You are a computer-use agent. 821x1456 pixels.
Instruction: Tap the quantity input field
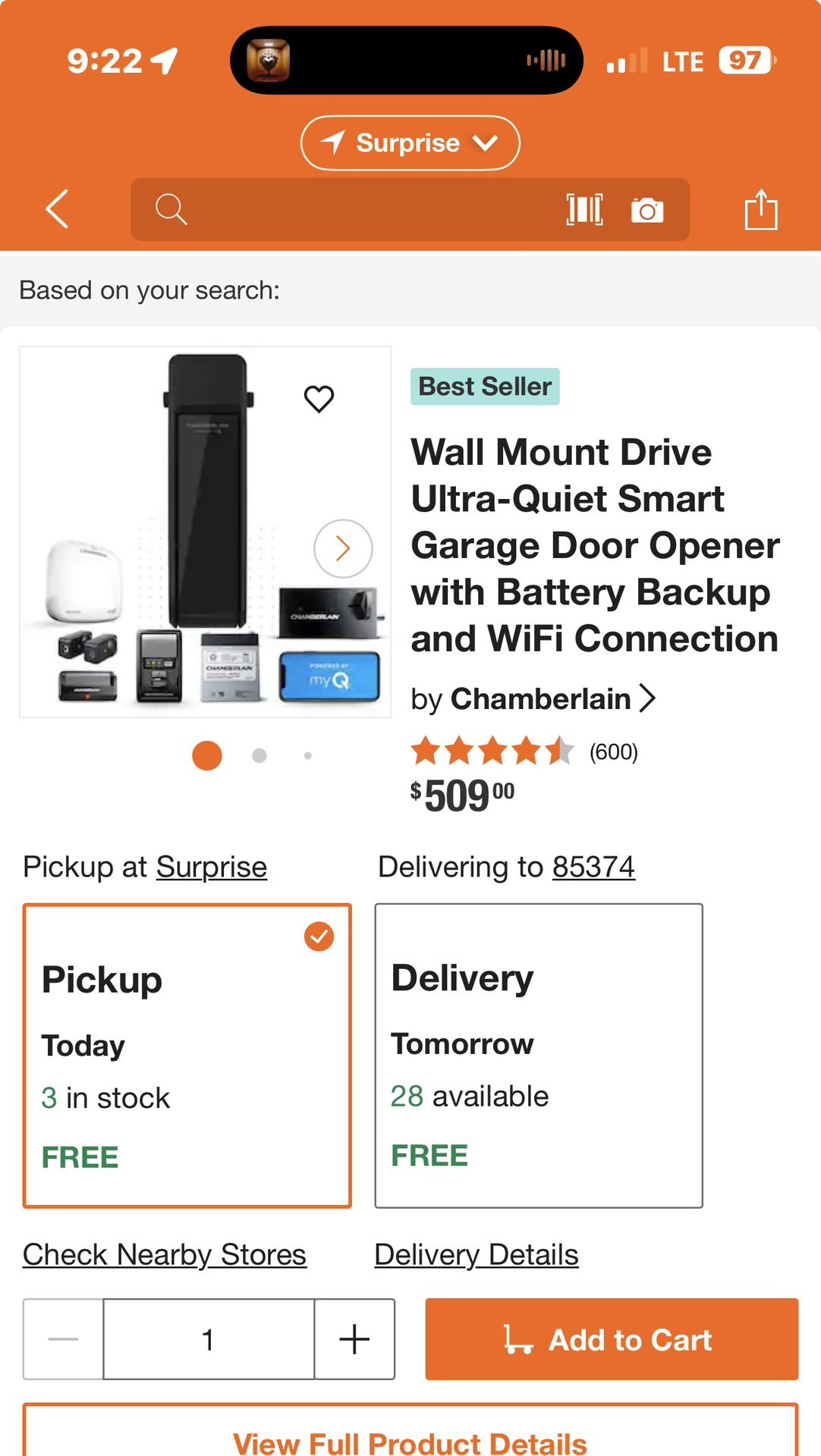pos(209,1339)
